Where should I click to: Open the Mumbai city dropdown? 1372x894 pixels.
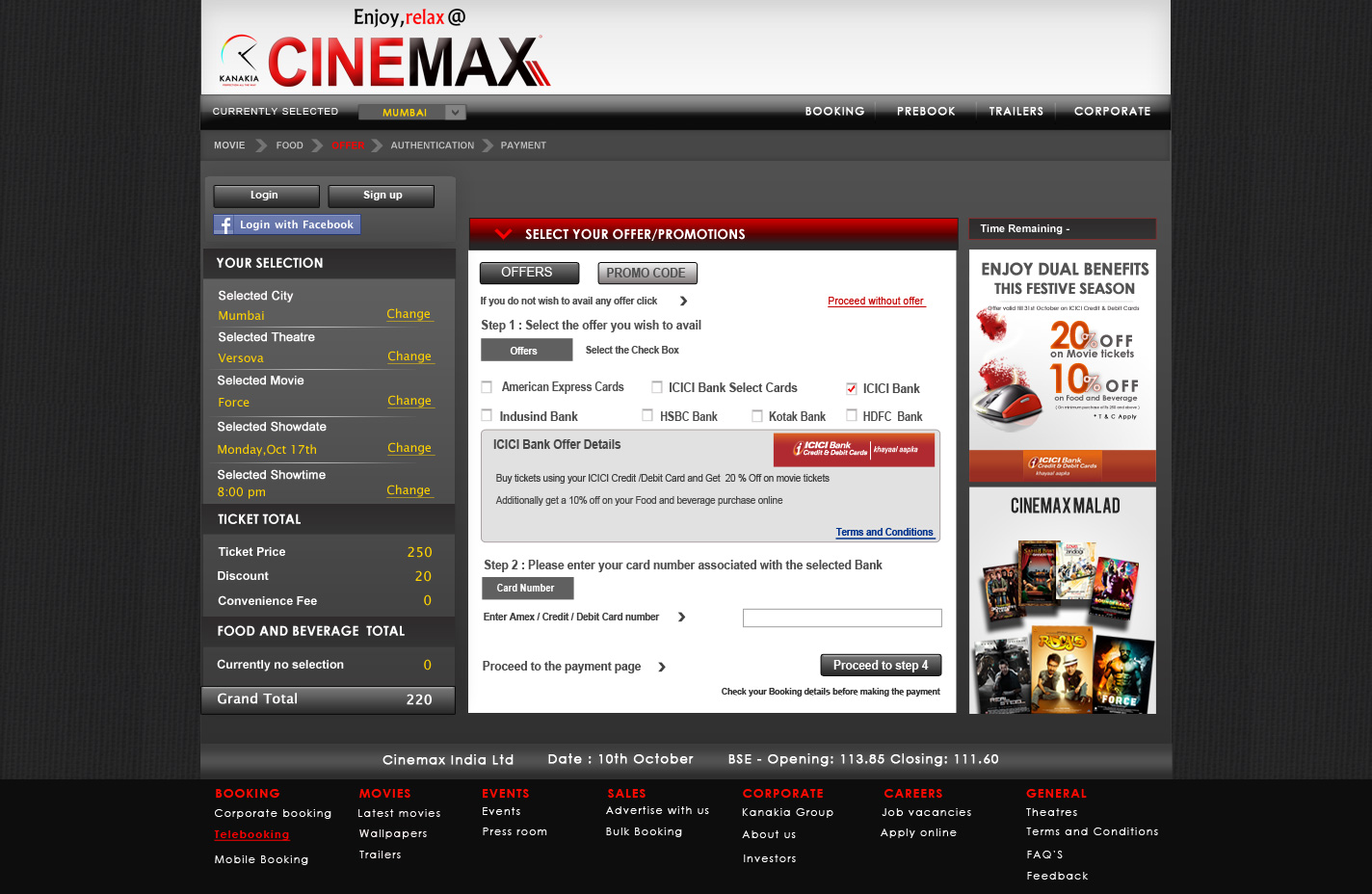[x=412, y=112]
